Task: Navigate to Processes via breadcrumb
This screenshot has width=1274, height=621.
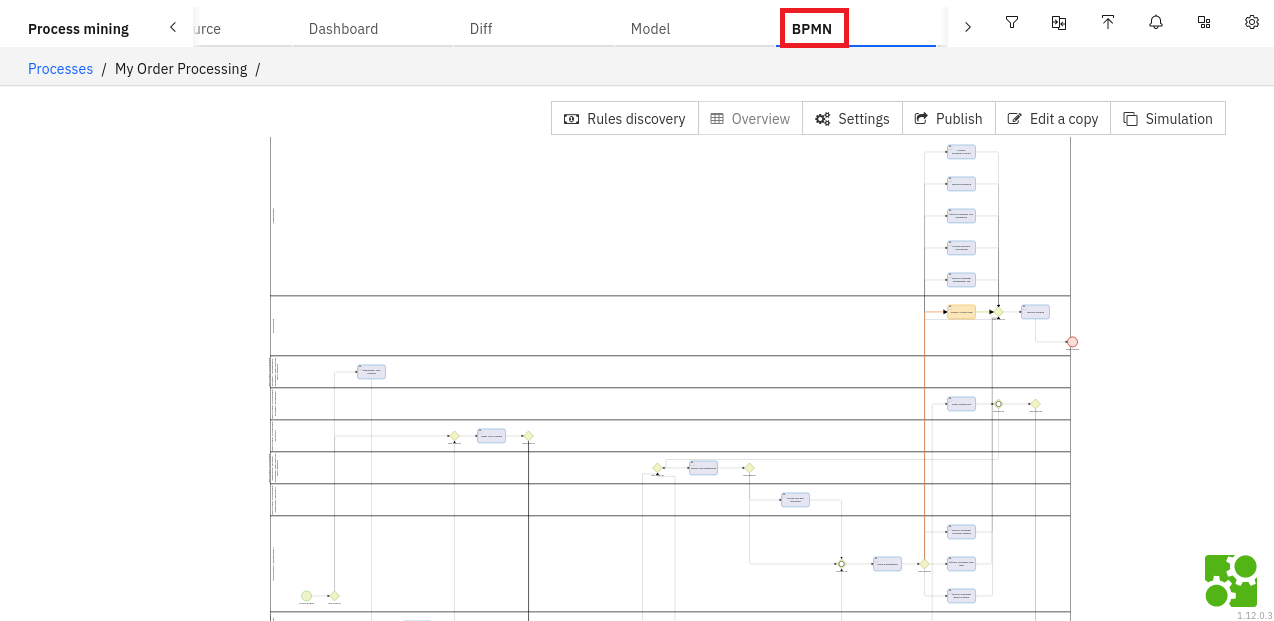Action: 60,68
